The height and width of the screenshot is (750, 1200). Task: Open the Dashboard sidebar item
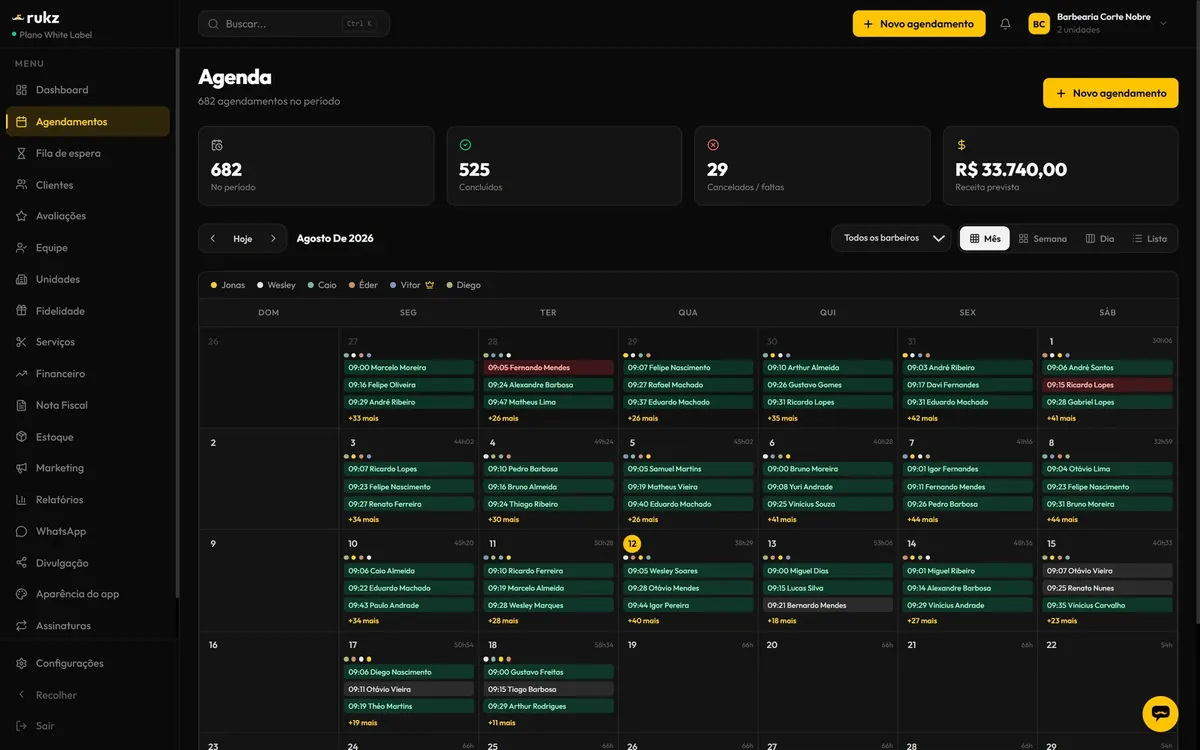pos(88,90)
